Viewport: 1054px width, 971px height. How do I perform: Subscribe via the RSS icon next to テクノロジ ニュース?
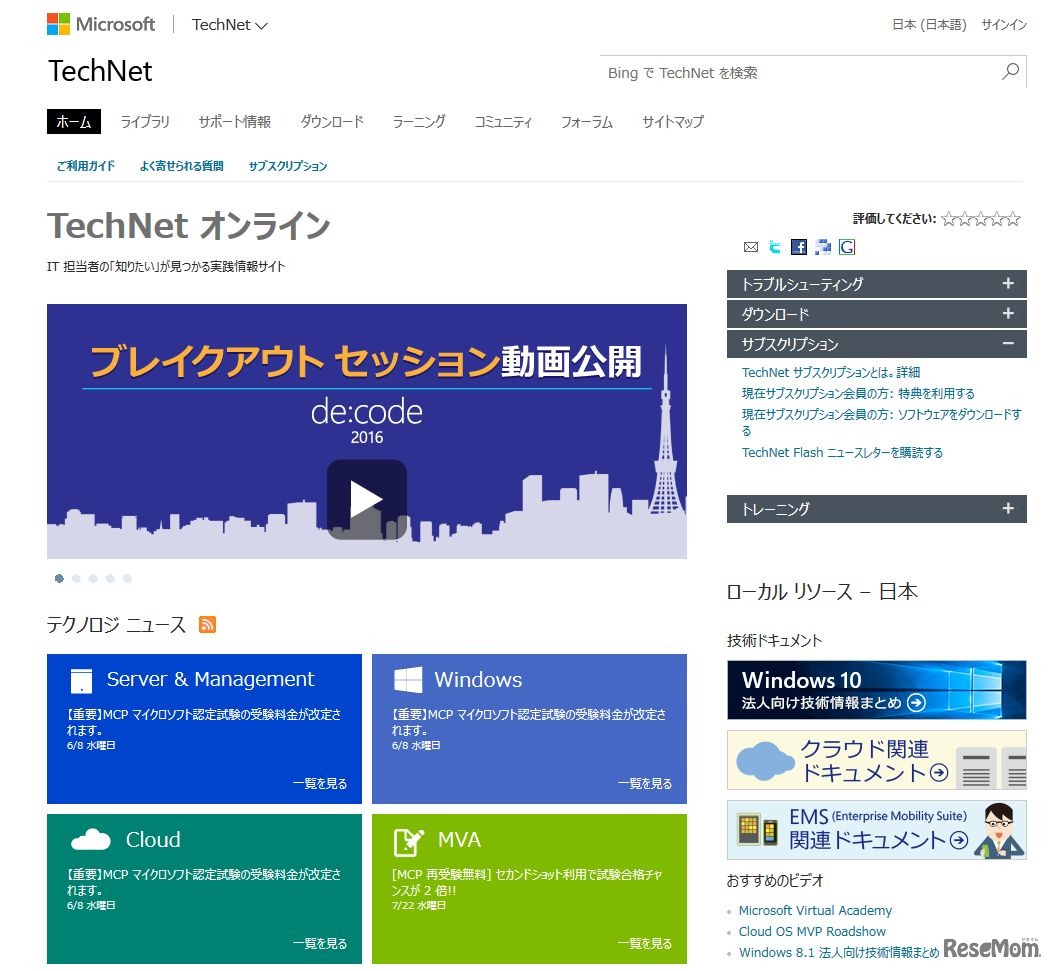point(208,624)
